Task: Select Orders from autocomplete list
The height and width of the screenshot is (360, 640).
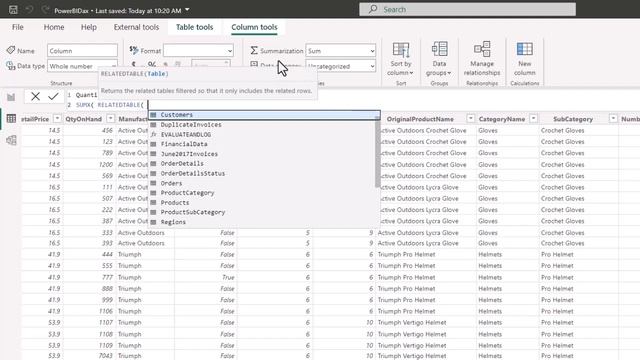Action: [262, 183]
